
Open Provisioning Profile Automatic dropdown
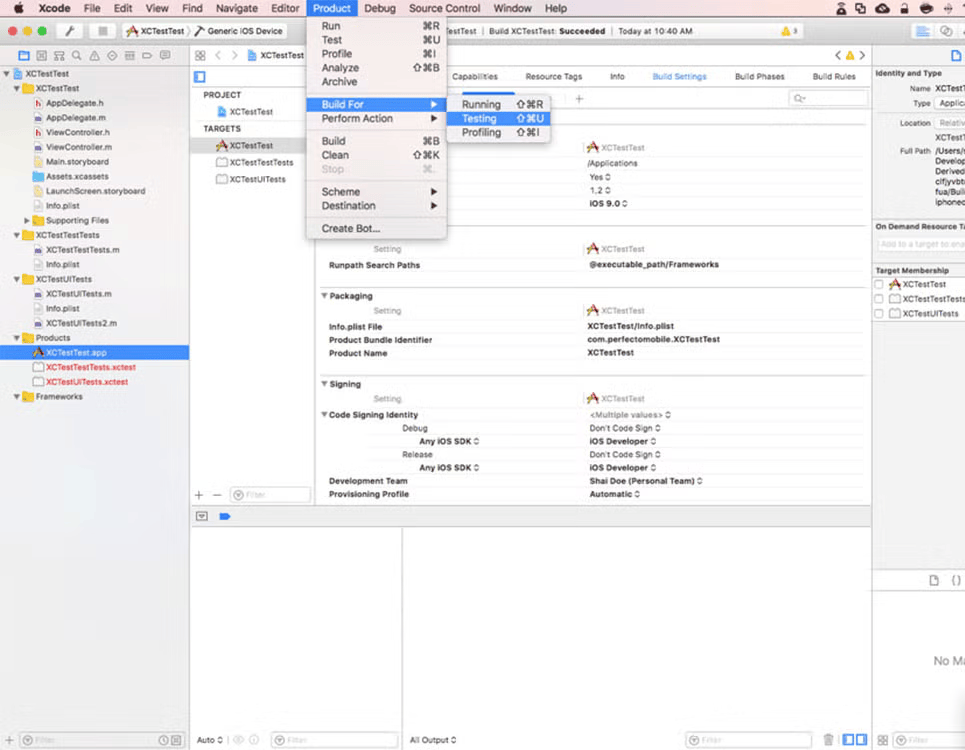click(x=614, y=495)
